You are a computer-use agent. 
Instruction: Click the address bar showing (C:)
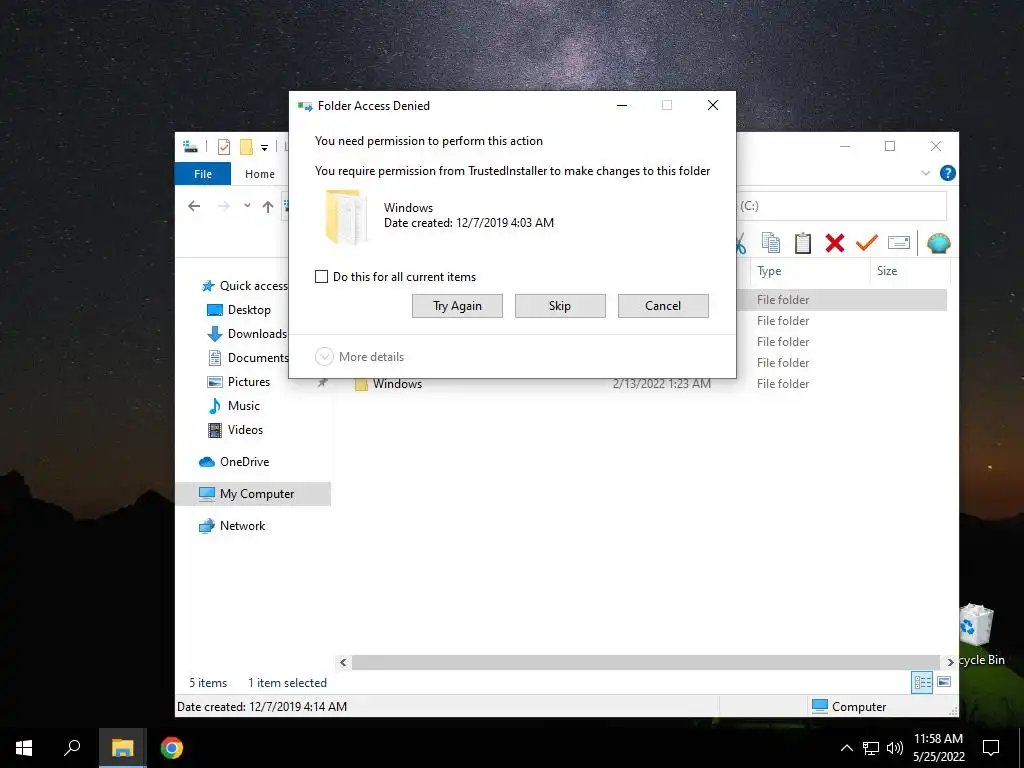click(841, 206)
